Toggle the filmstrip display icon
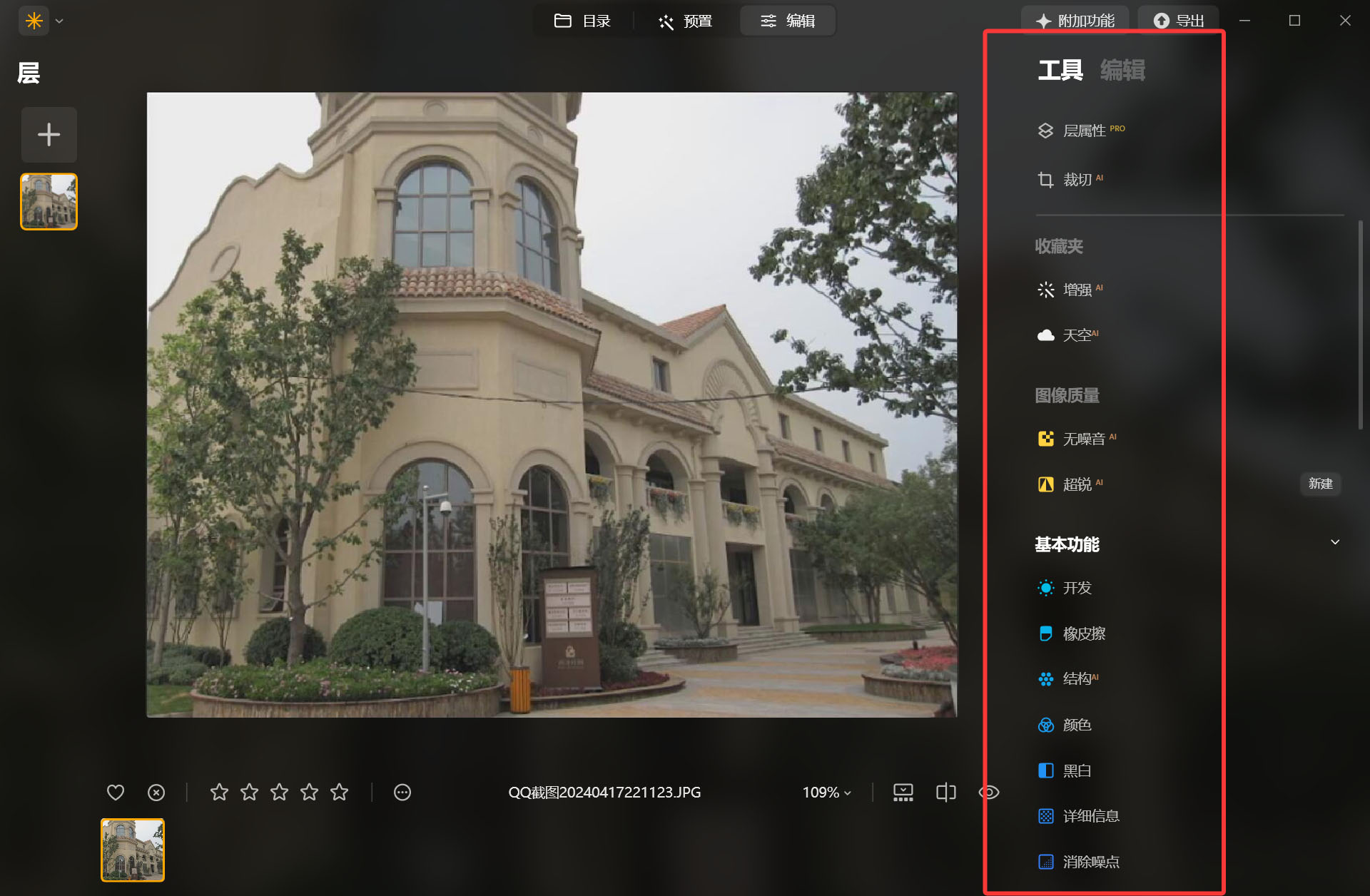Image resolution: width=1370 pixels, height=896 pixels. (x=903, y=792)
